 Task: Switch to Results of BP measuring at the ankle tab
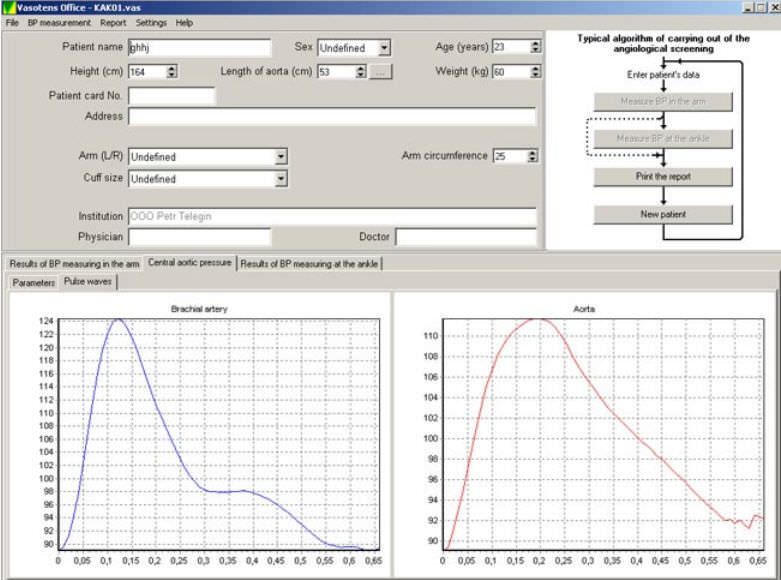click(310, 264)
